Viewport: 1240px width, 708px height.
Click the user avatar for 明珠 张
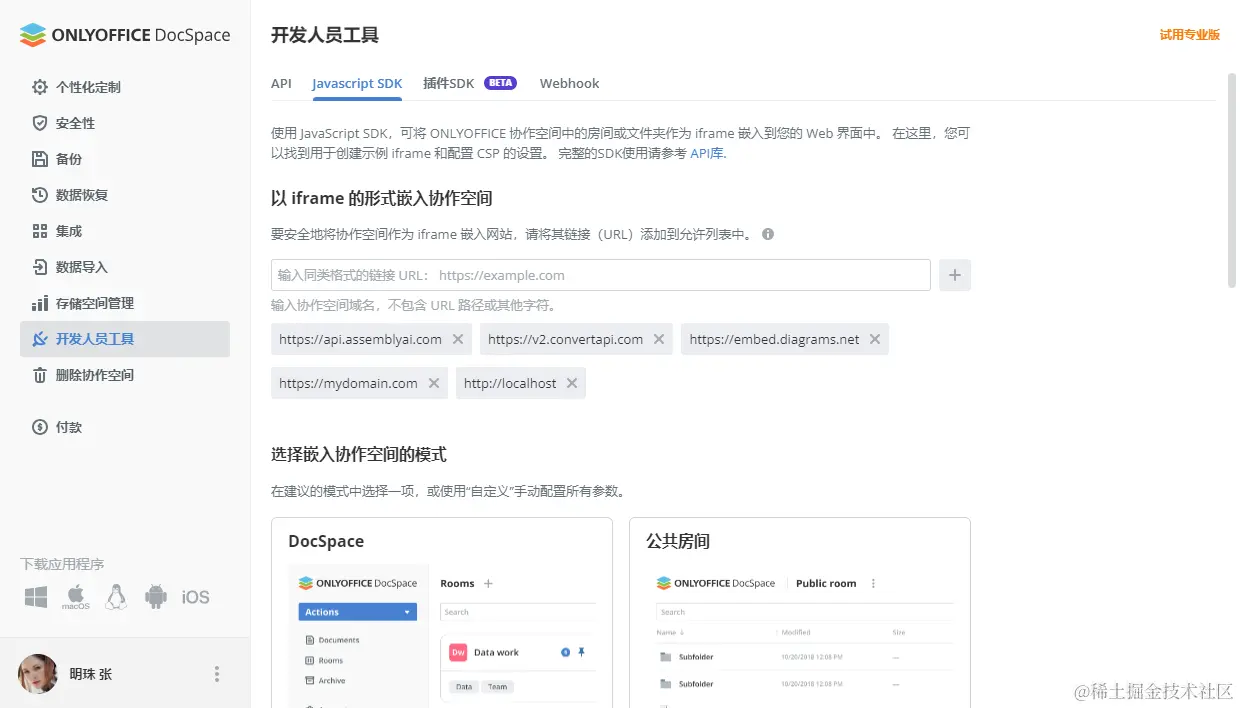coord(38,674)
